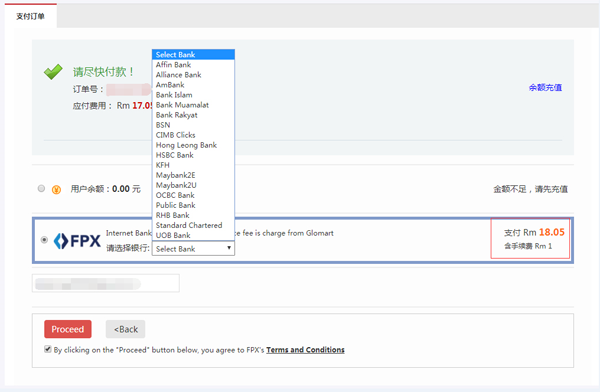Choose Select Bank placeholder option in list

pyautogui.click(x=193, y=55)
